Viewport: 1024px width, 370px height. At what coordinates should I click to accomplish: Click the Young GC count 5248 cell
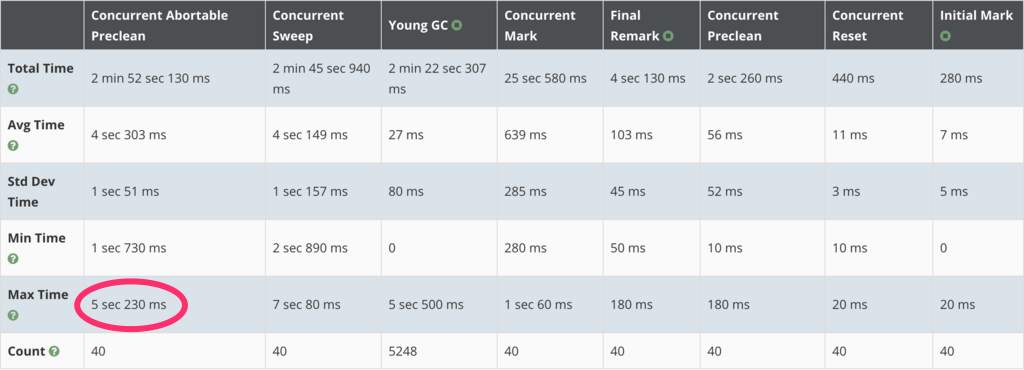coord(440,351)
